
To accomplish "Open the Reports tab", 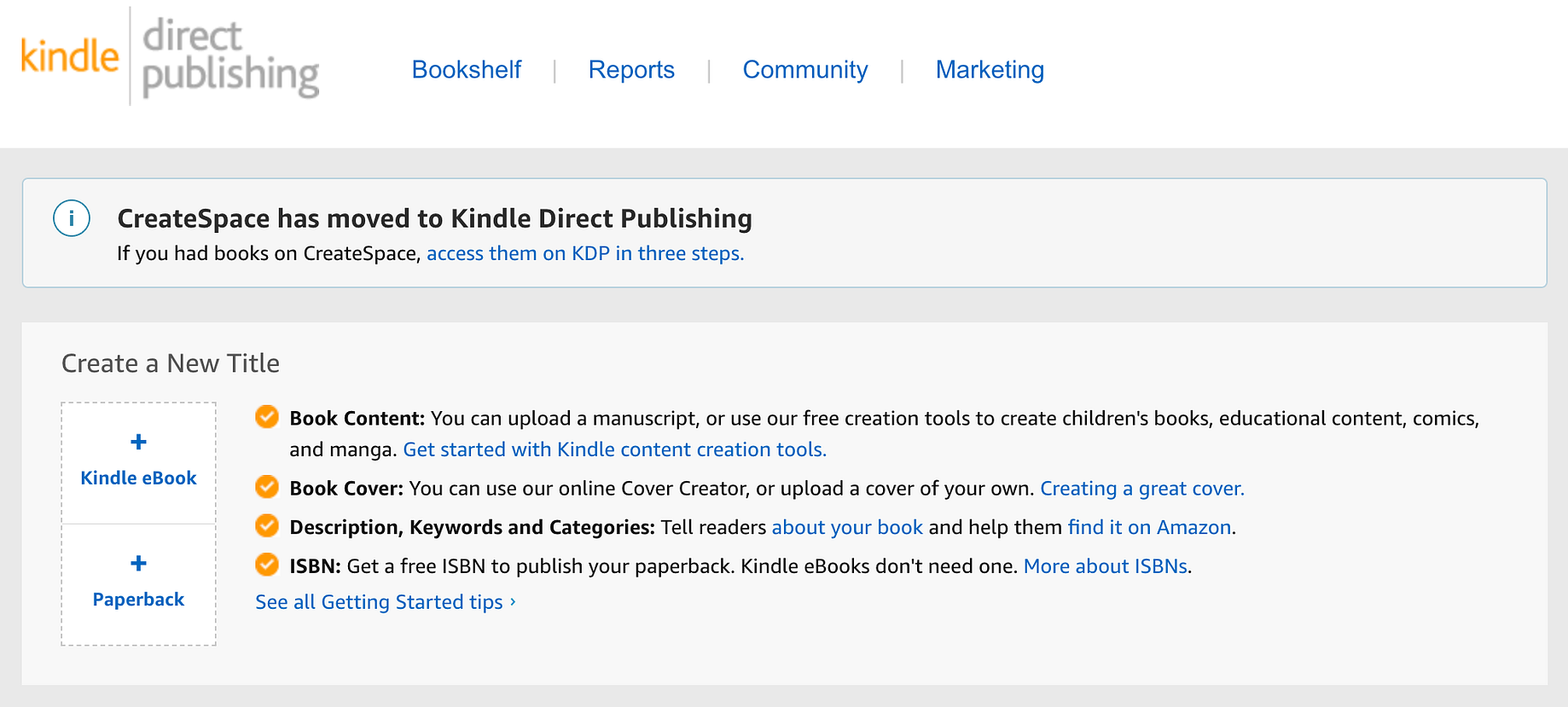I will (631, 70).
